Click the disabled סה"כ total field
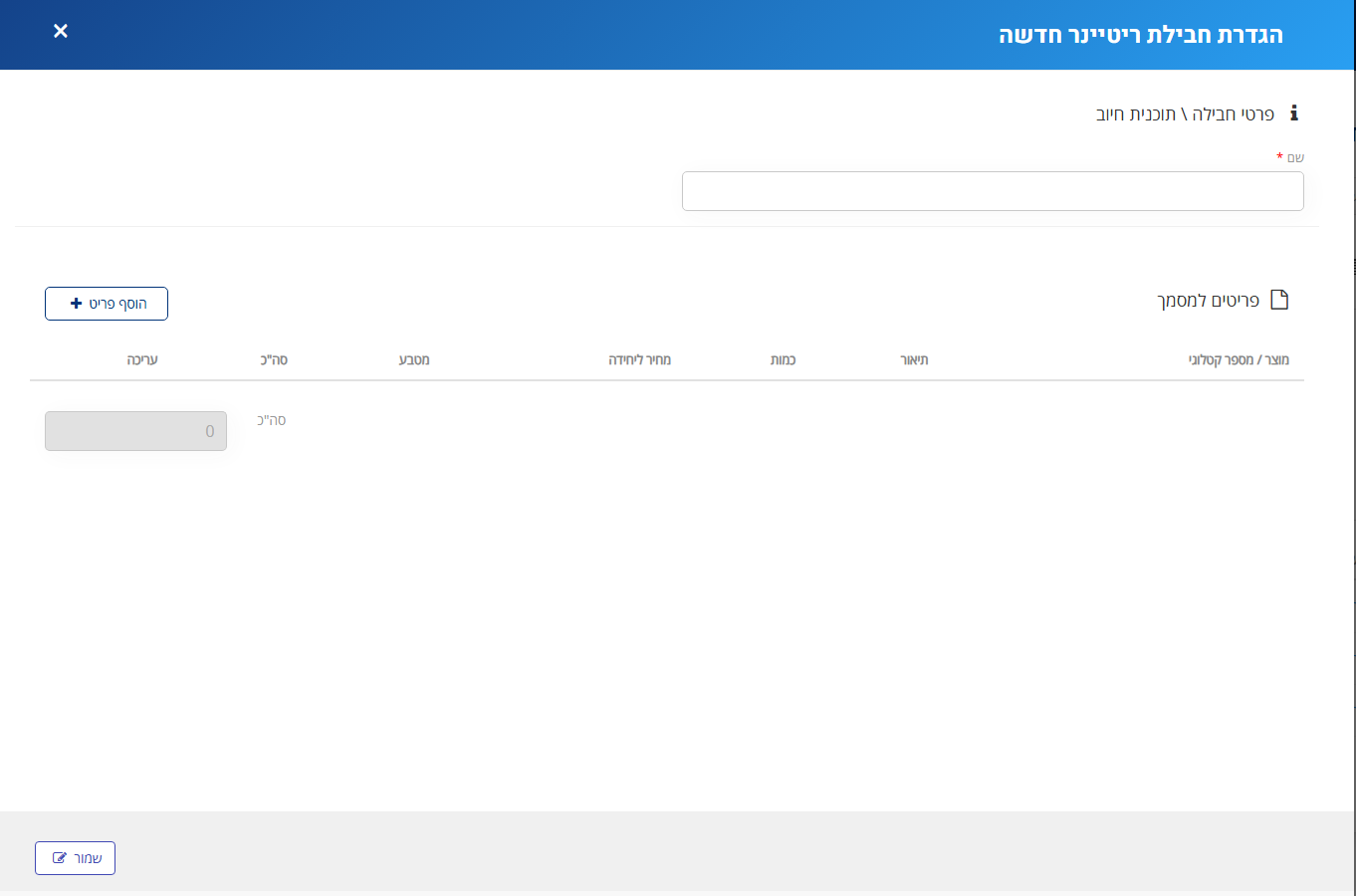Screen dimensions: 1356x896 [135, 431]
